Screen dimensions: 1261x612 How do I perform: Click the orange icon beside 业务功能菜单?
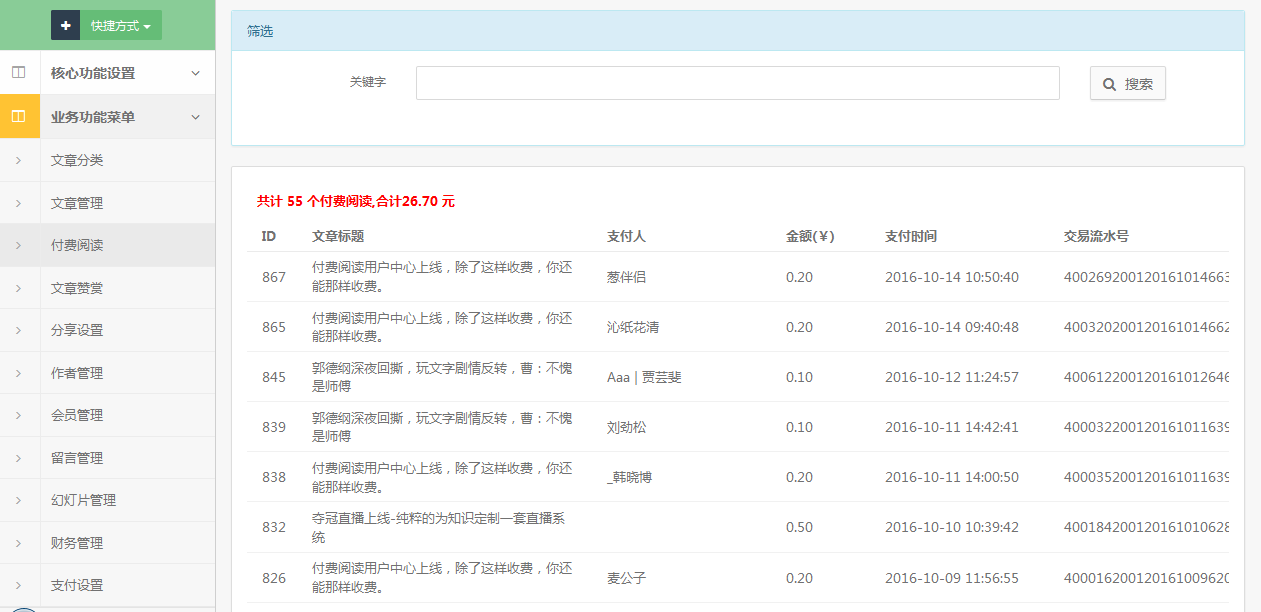pyautogui.click(x=19, y=117)
